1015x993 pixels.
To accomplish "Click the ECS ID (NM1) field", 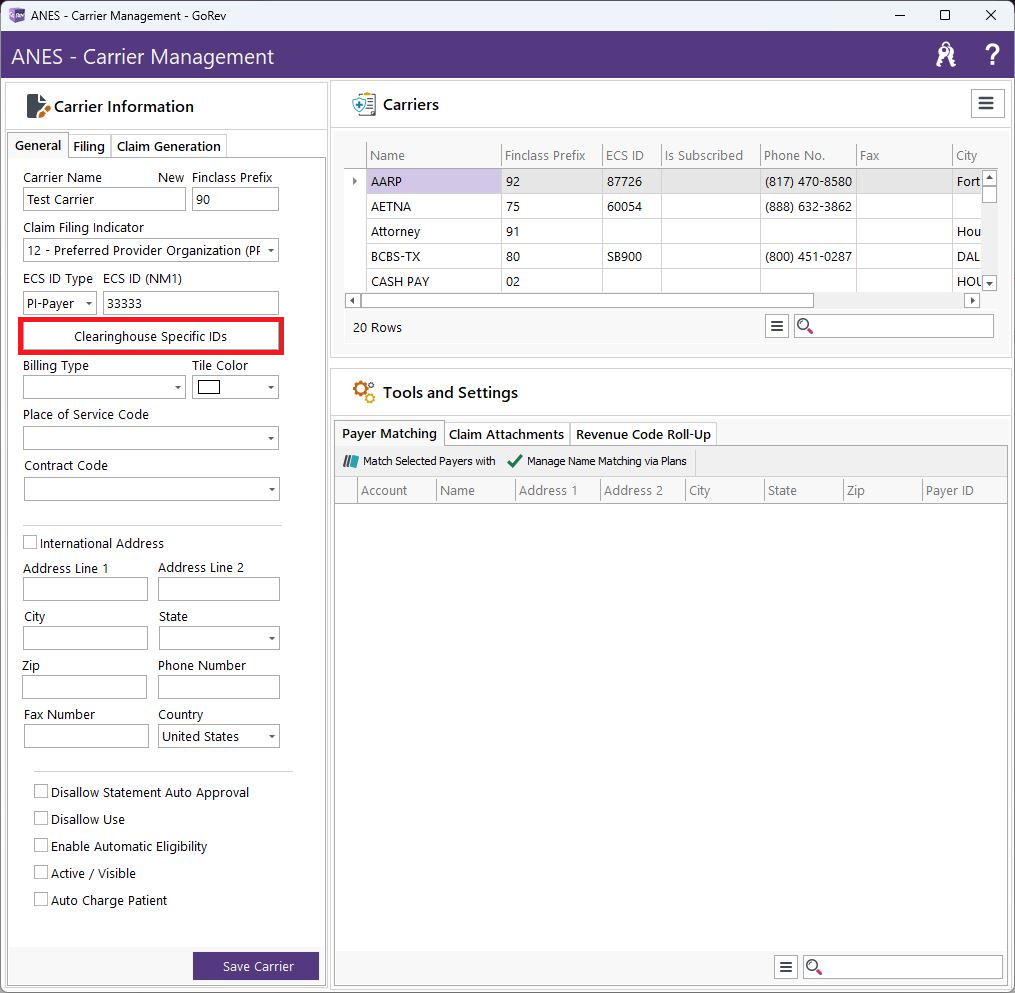I will (x=191, y=303).
